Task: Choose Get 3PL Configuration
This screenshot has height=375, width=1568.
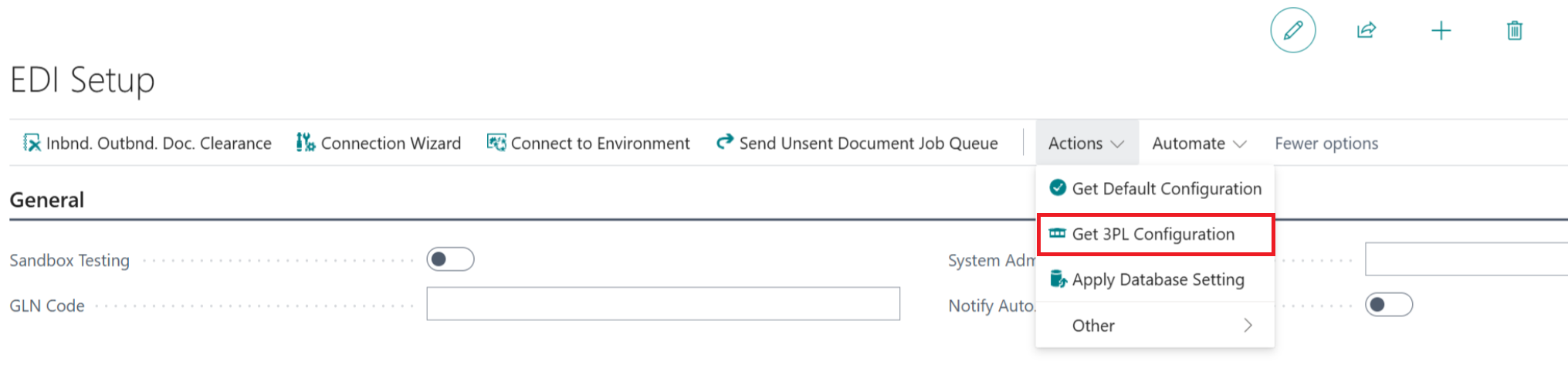Action: coord(1153,234)
